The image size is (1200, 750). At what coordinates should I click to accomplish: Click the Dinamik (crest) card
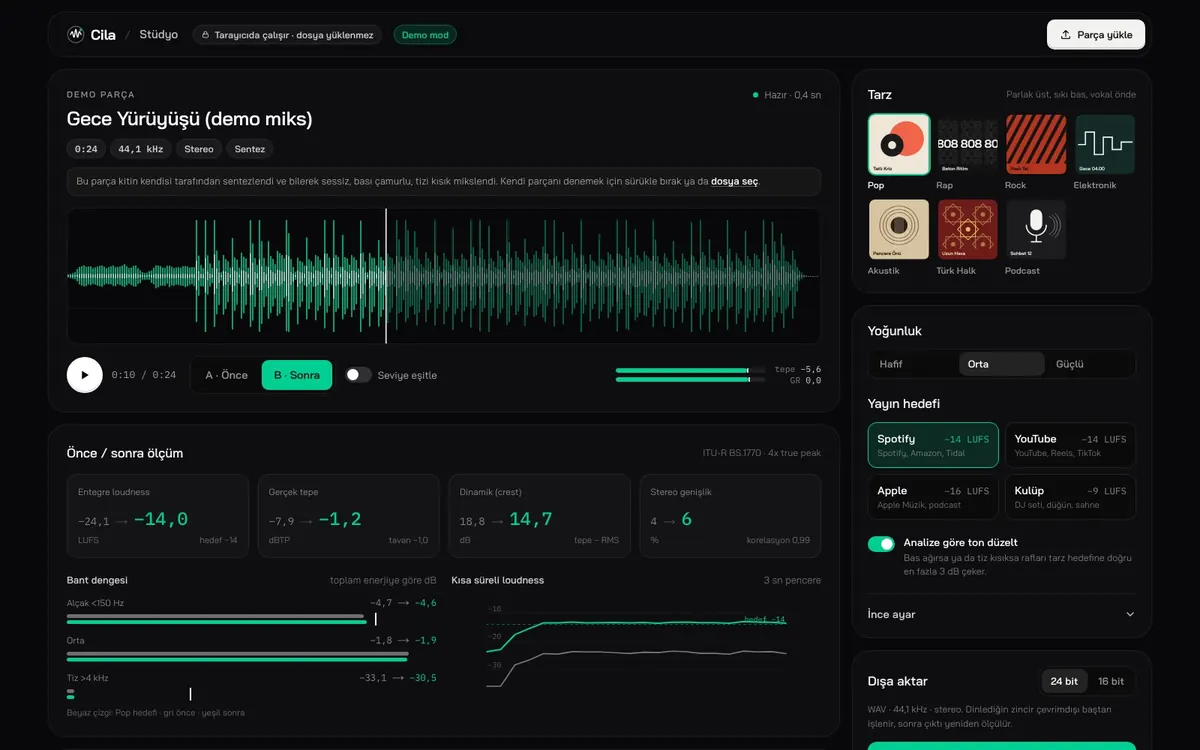(x=539, y=516)
